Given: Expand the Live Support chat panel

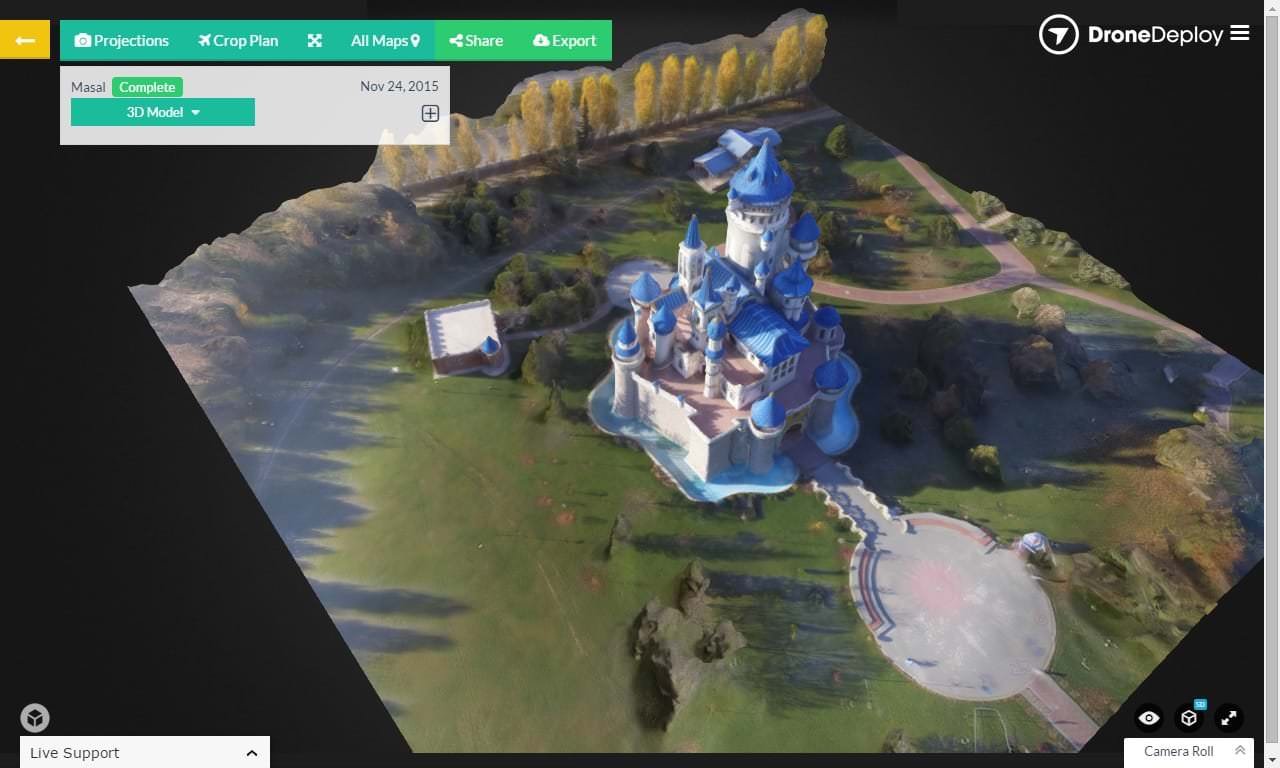Looking at the screenshot, I should click(145, 753).
